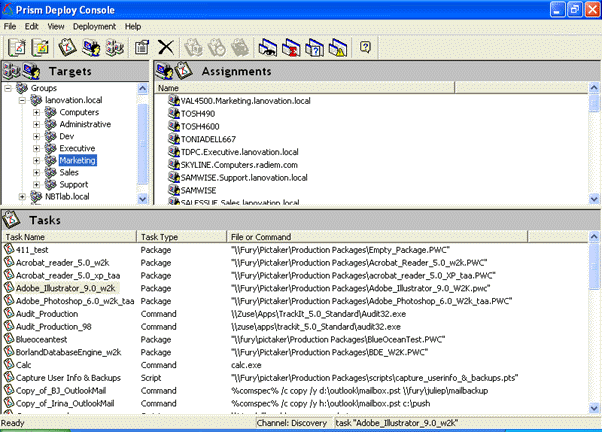The width and height of the screenshot is (602, 432).
Task: Click the up arrow of Tasks scrollbar
Action: [594, 237]
